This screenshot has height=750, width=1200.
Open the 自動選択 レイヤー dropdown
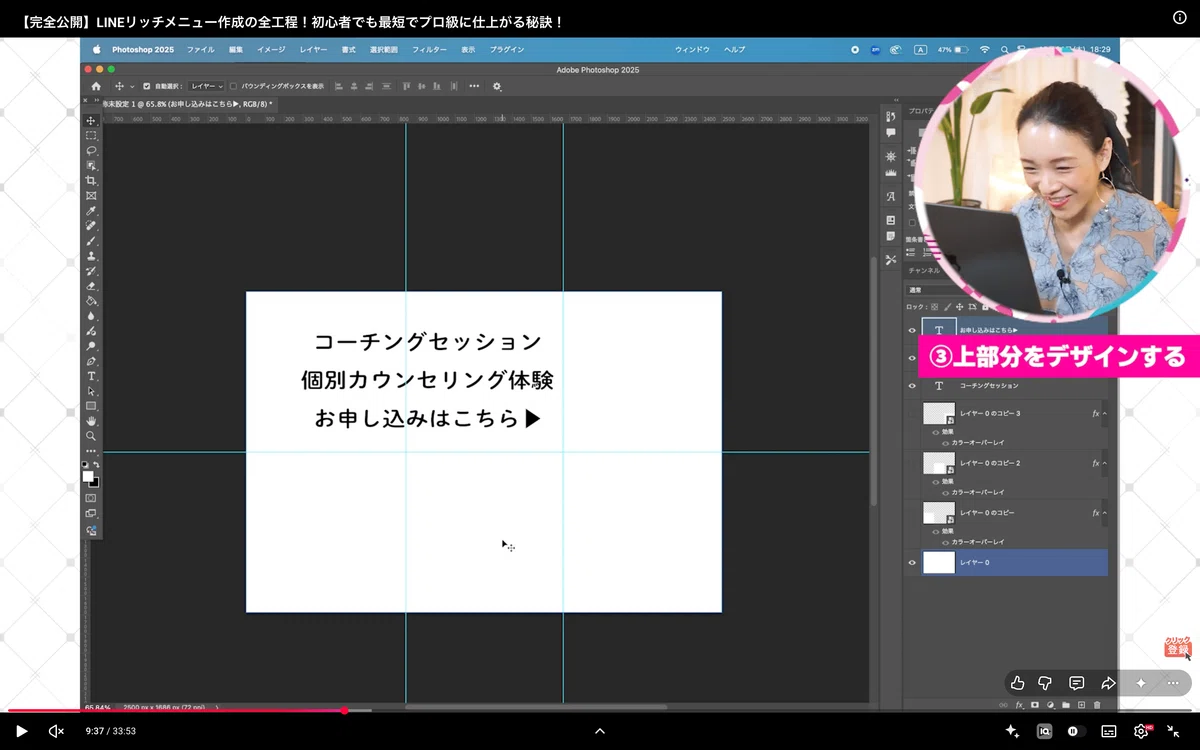[x=207, y=86]
